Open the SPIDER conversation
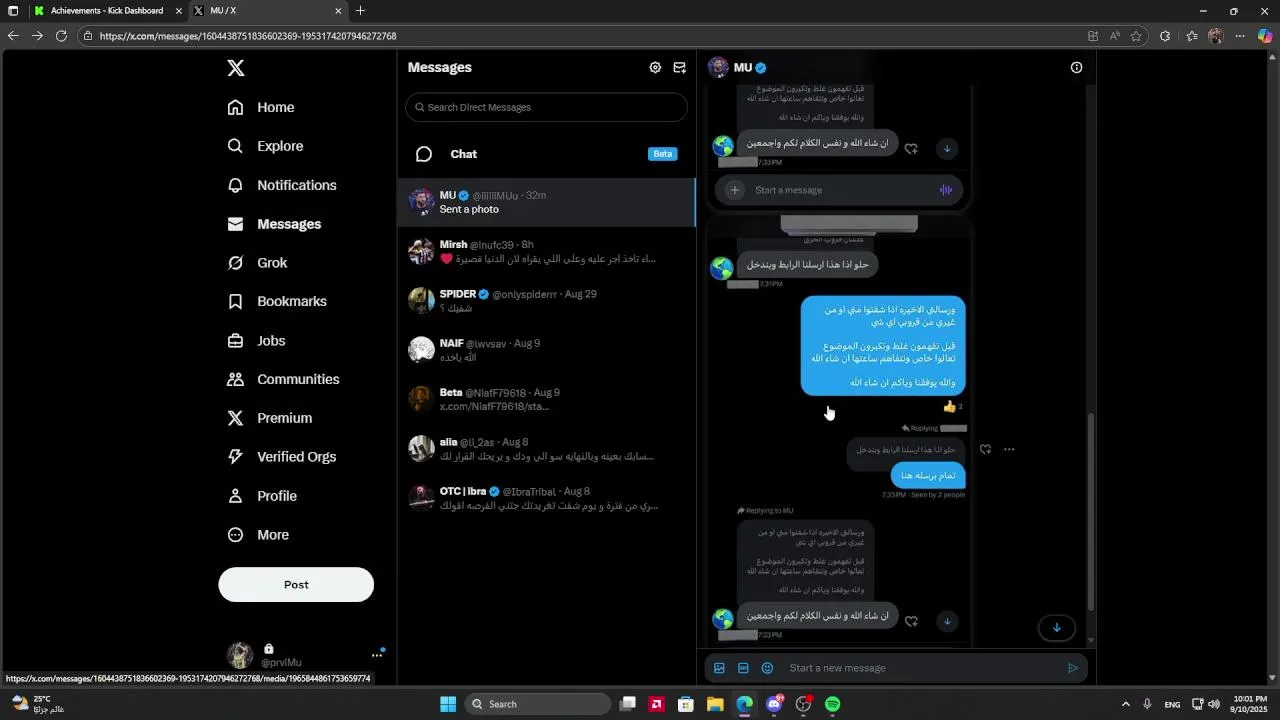Image resolution: width=1280 pixels, height=720 pixels. [x=546, y=301]
